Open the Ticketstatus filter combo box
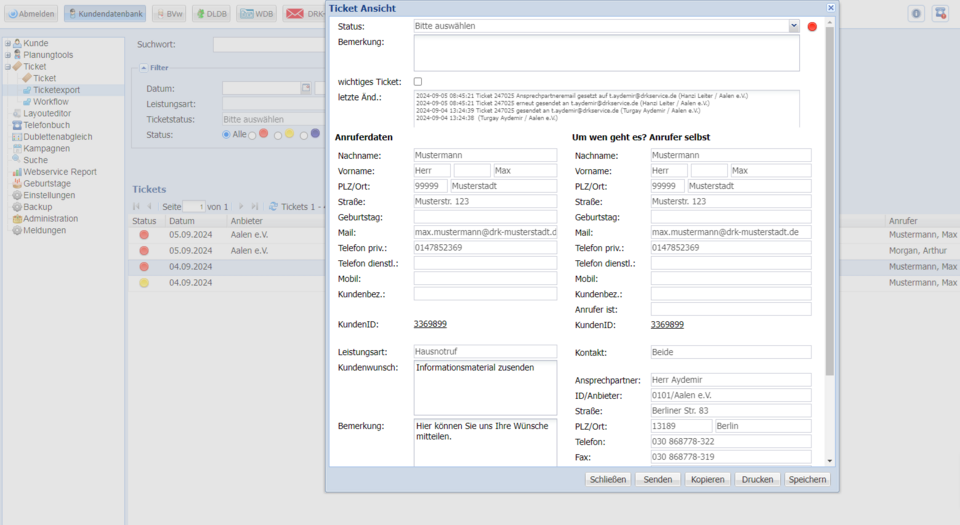Image resolution: width=960 pixels, height=525 pixels. click(x=274, y=119)
